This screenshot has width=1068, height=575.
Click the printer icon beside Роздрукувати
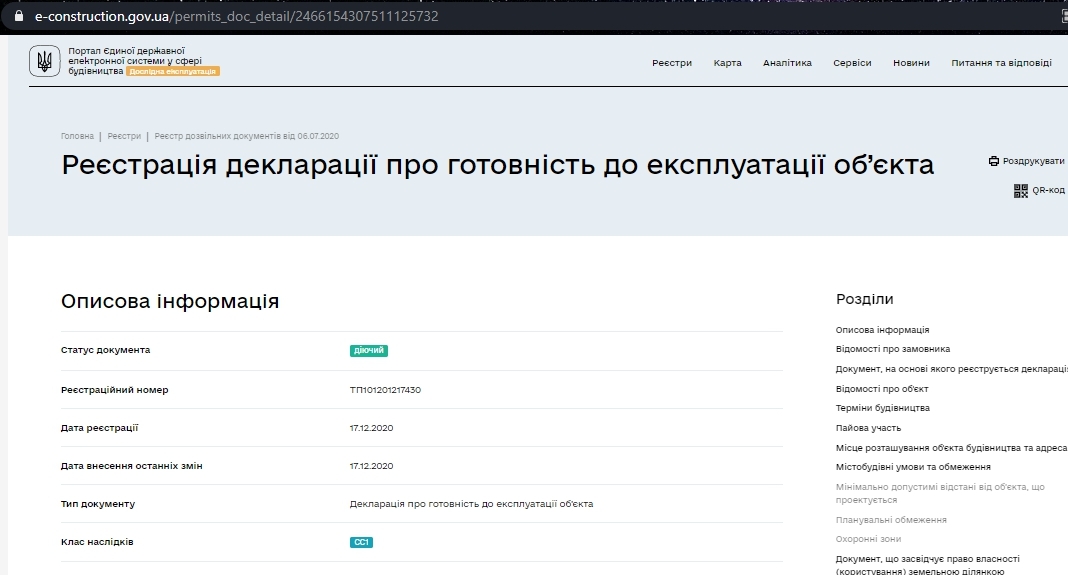click(x=994, y=161)
